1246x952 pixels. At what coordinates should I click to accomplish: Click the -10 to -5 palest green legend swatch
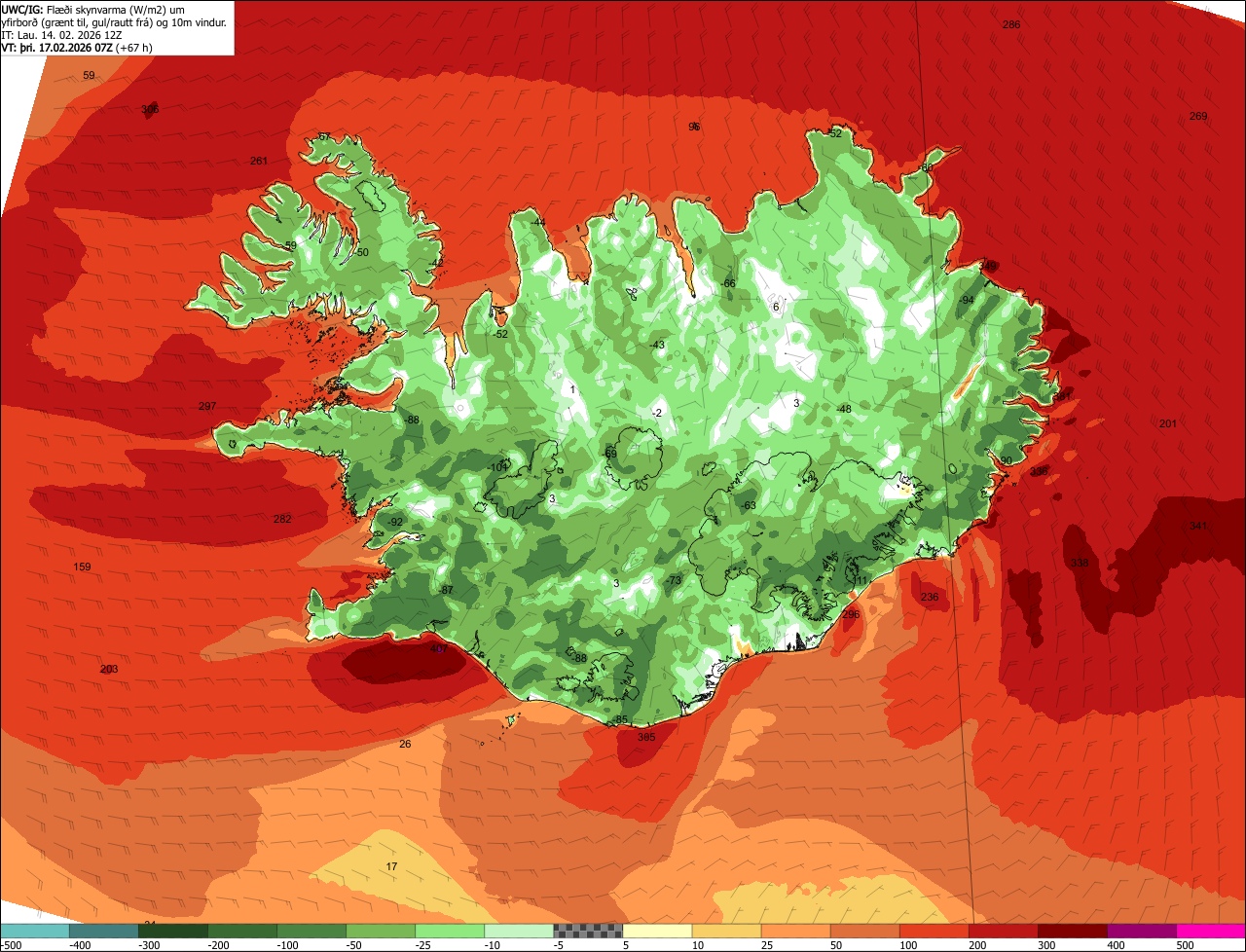(519, 931)
